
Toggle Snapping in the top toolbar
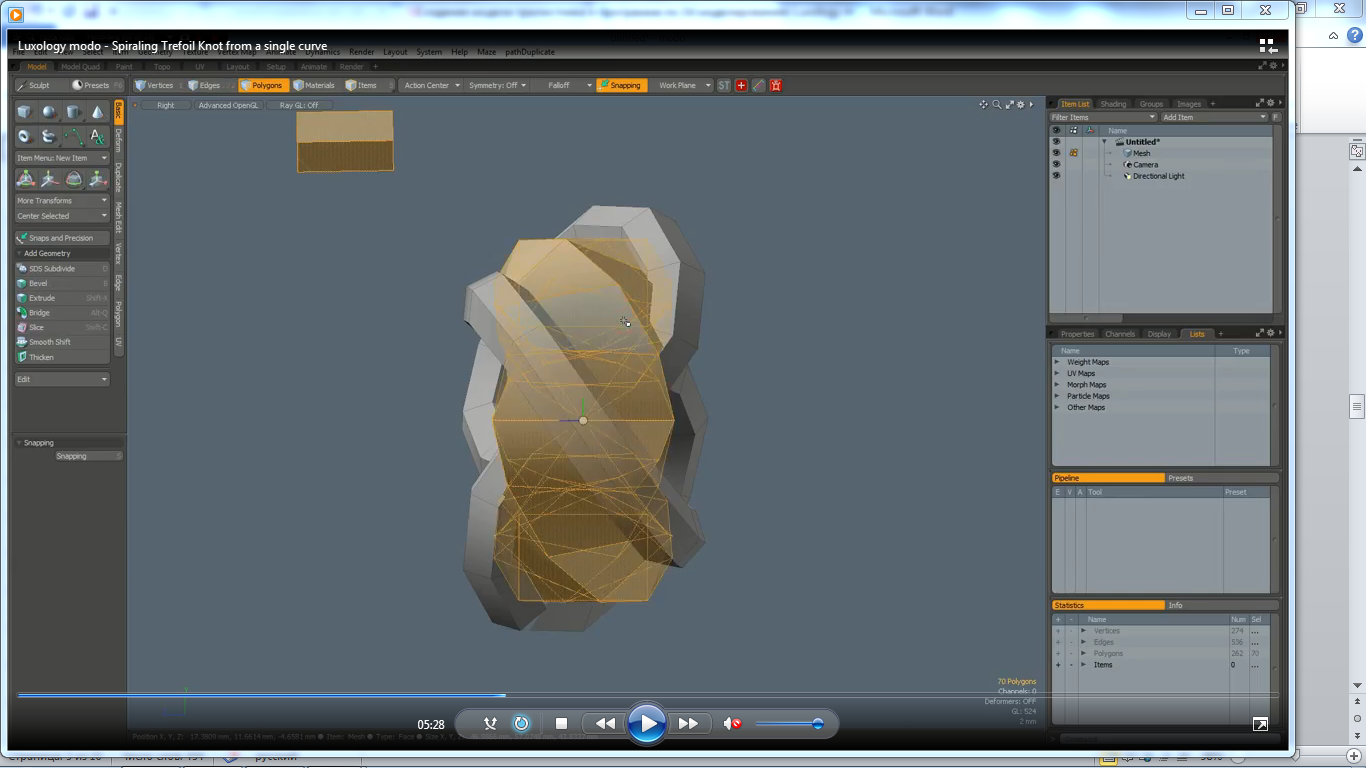click(x=621, y=85)
